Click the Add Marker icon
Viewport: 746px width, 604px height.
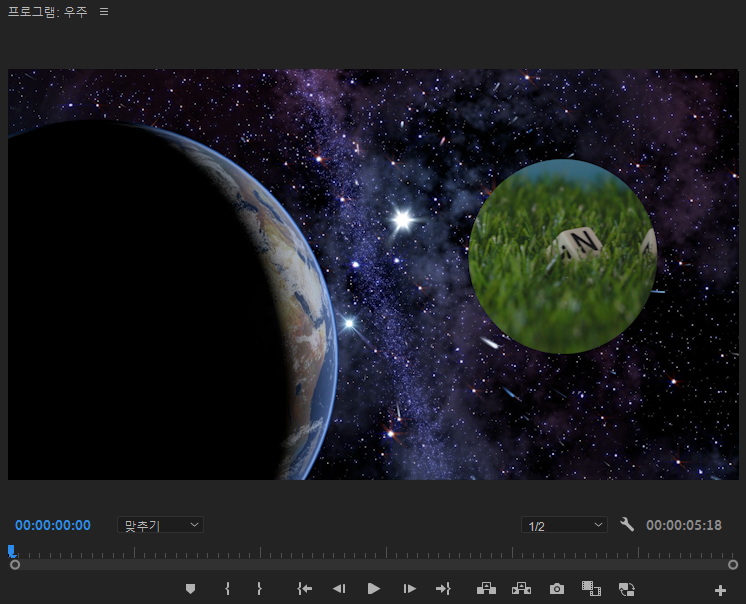[190, 589]
